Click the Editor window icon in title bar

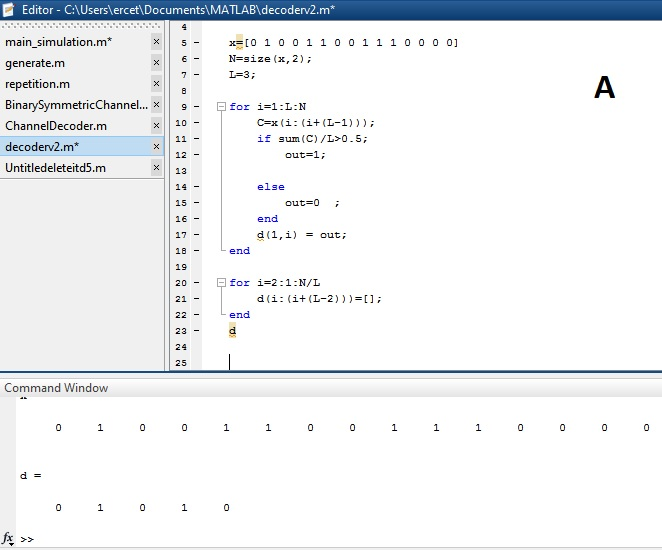click(9, 9)
